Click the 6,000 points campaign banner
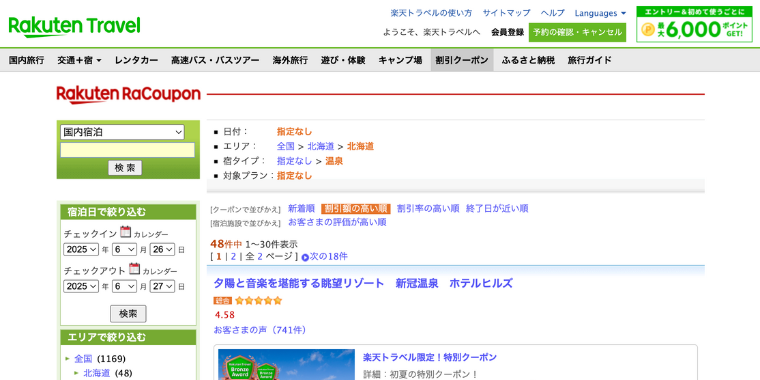 pyautogui.click(x=695, y=24)
